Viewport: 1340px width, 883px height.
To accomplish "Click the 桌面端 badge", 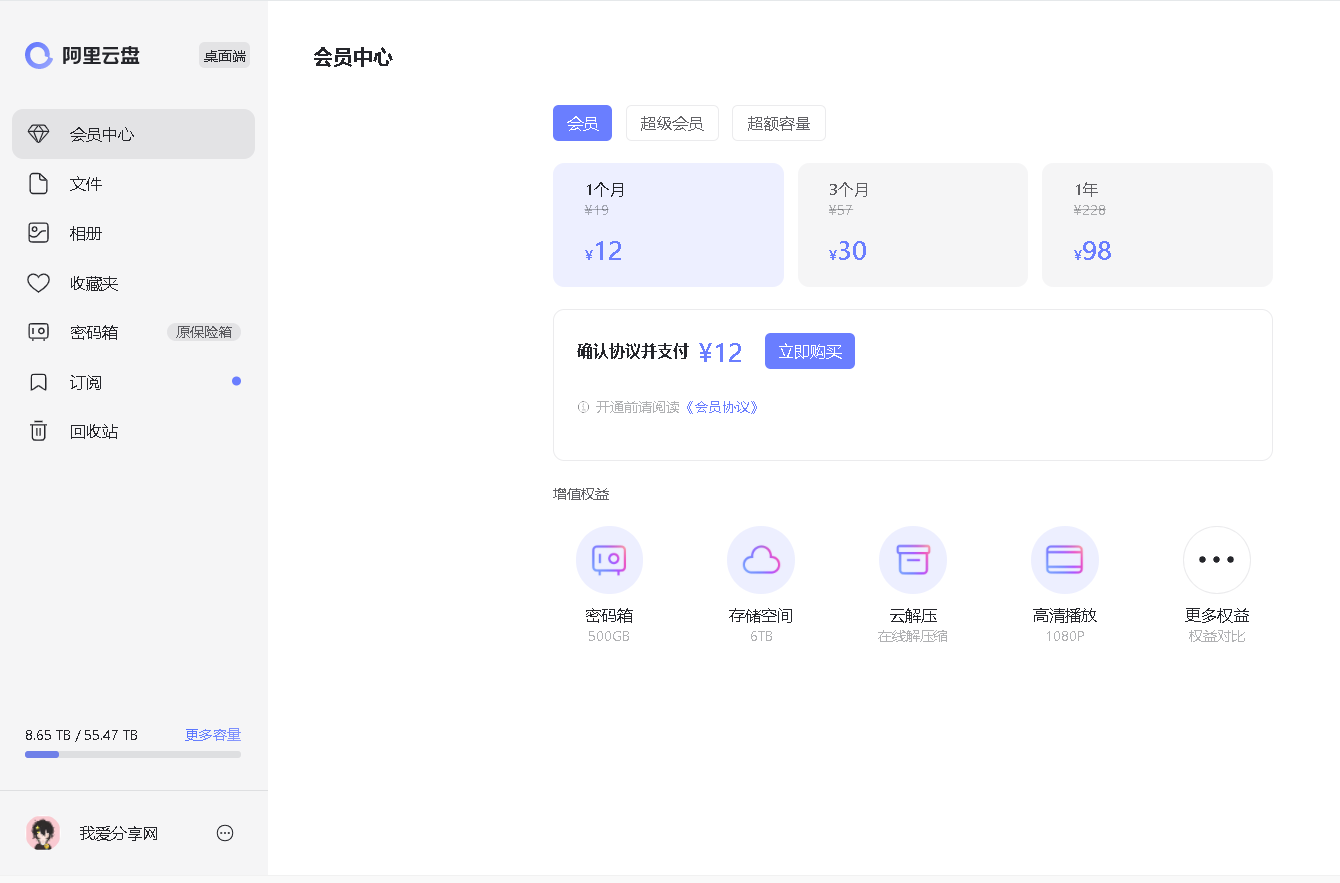I will point(225,56).
